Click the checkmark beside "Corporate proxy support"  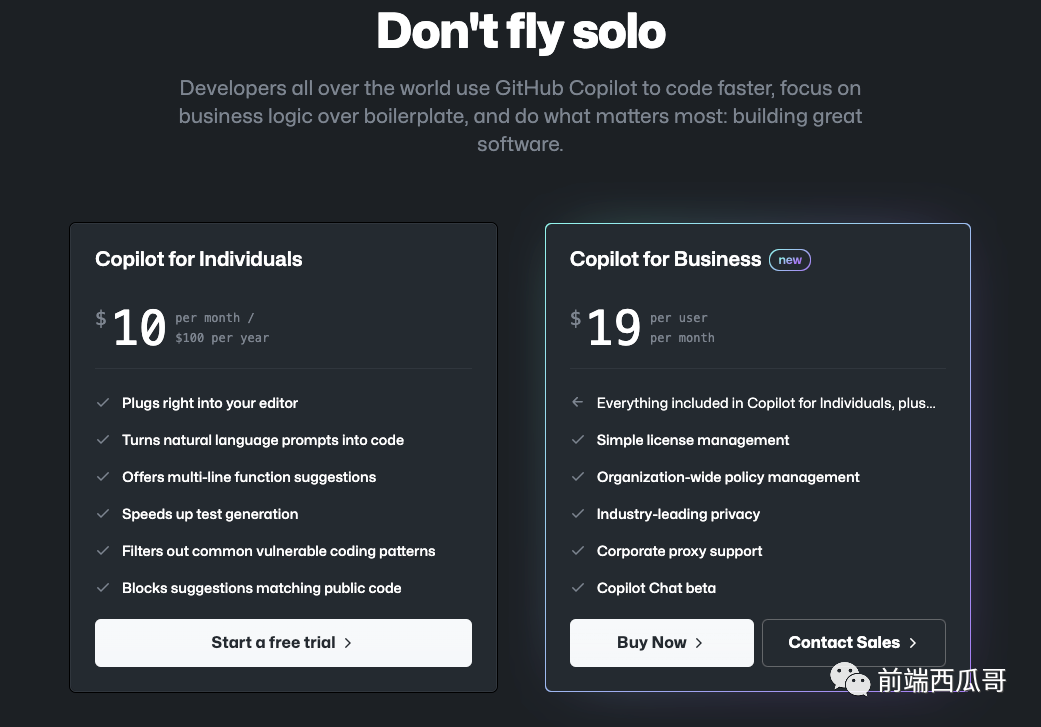click(x=578, y=551)
